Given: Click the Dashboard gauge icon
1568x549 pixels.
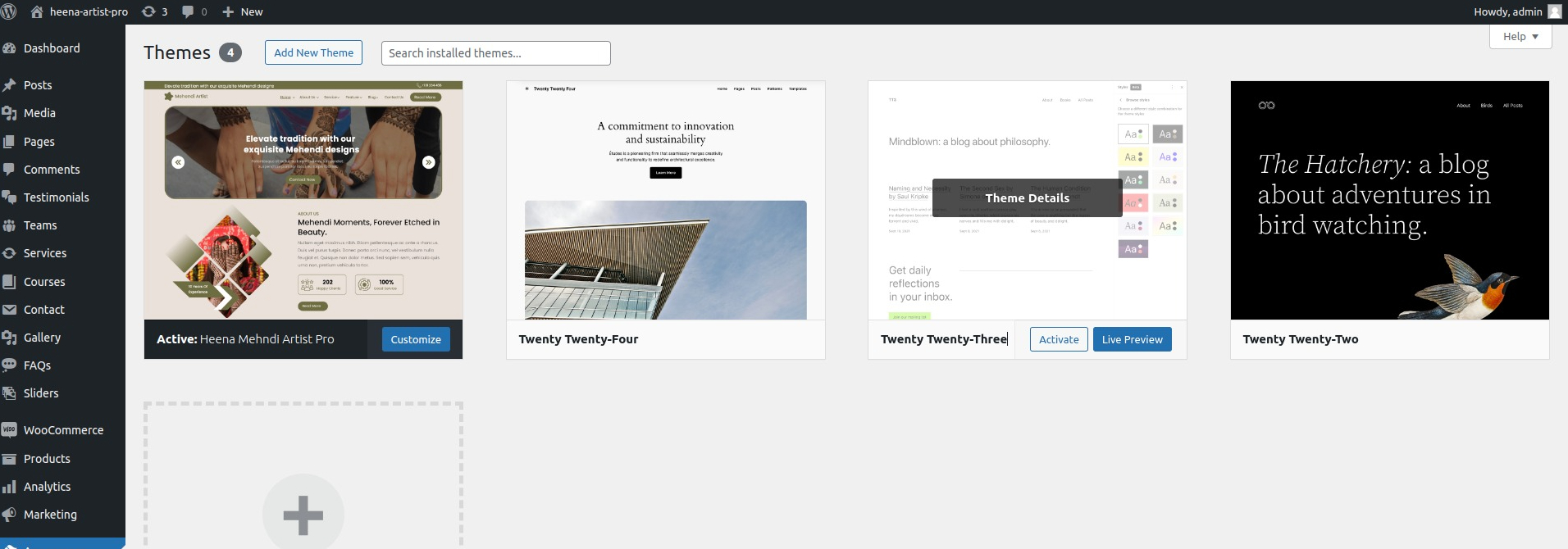Looking at the screenshot, I should pos(9,48).
